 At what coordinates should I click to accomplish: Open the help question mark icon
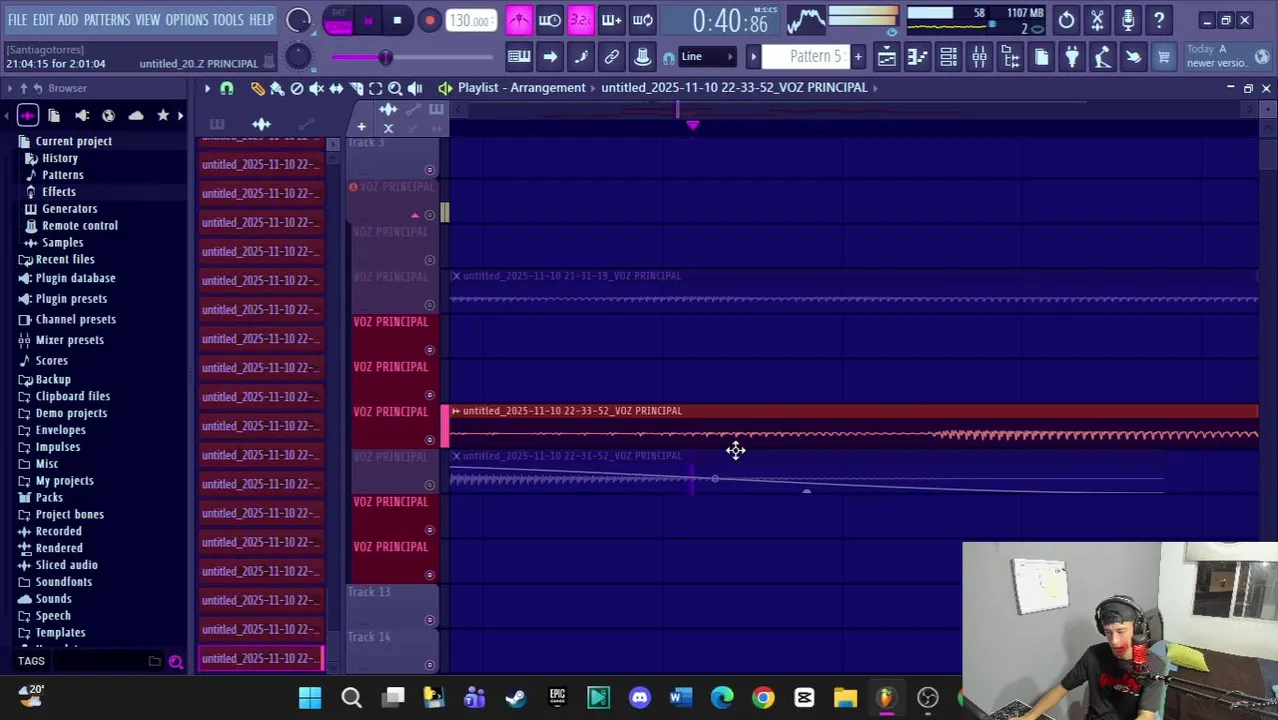tap(1159, 20)
